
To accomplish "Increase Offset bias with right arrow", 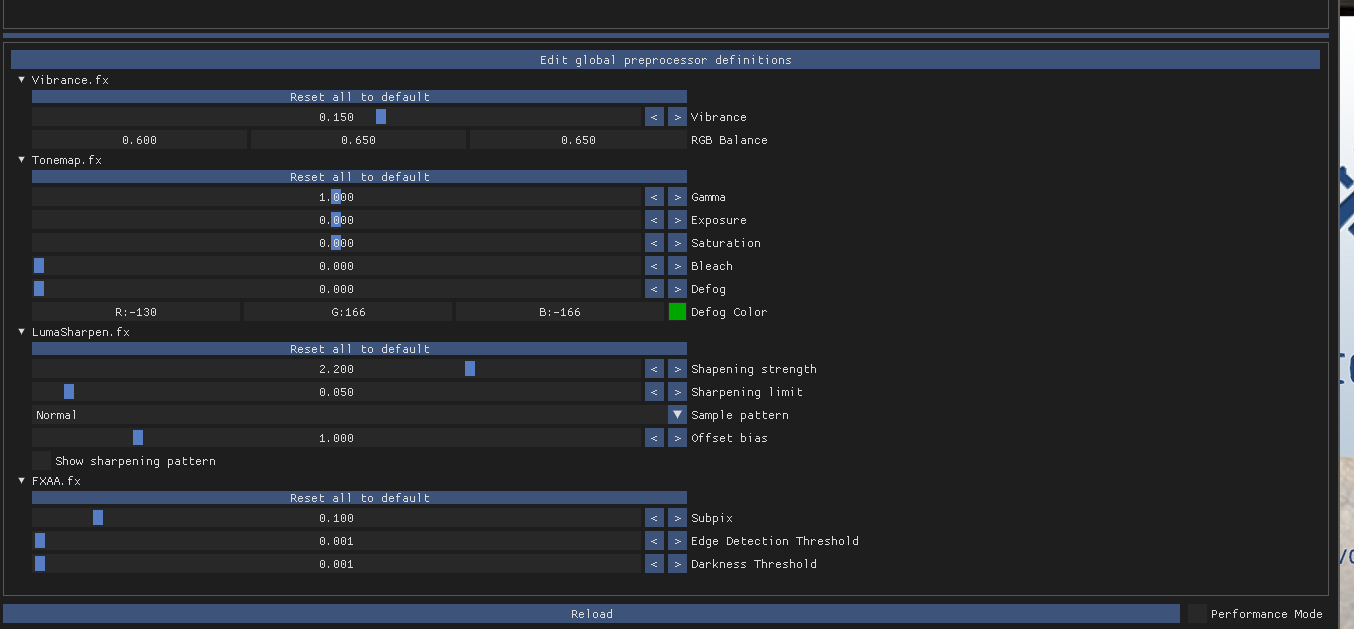I will tap(677, 438).
